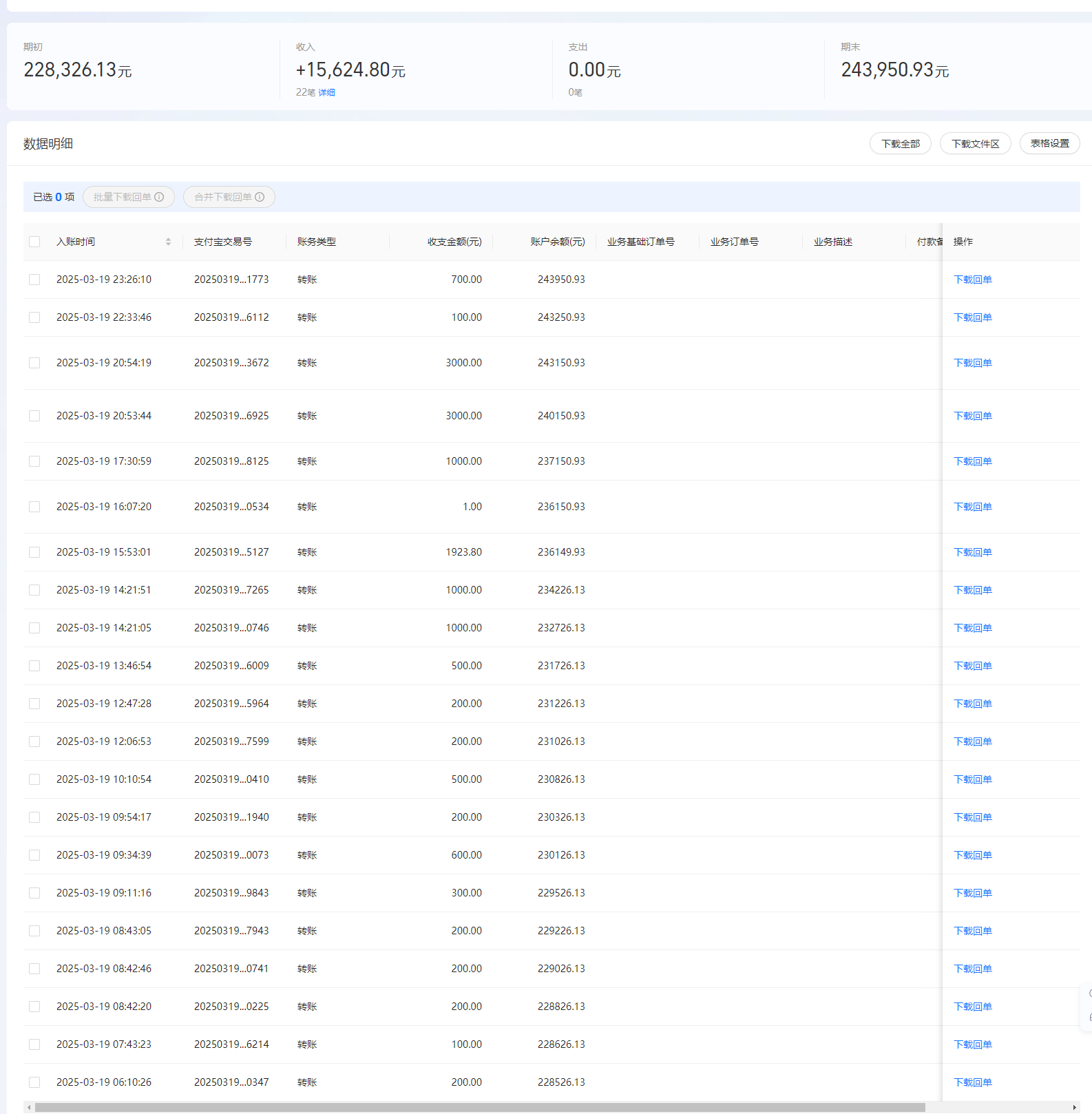Open the 详细 link under 收入
1092x1114 pixels.
(326, 92)
